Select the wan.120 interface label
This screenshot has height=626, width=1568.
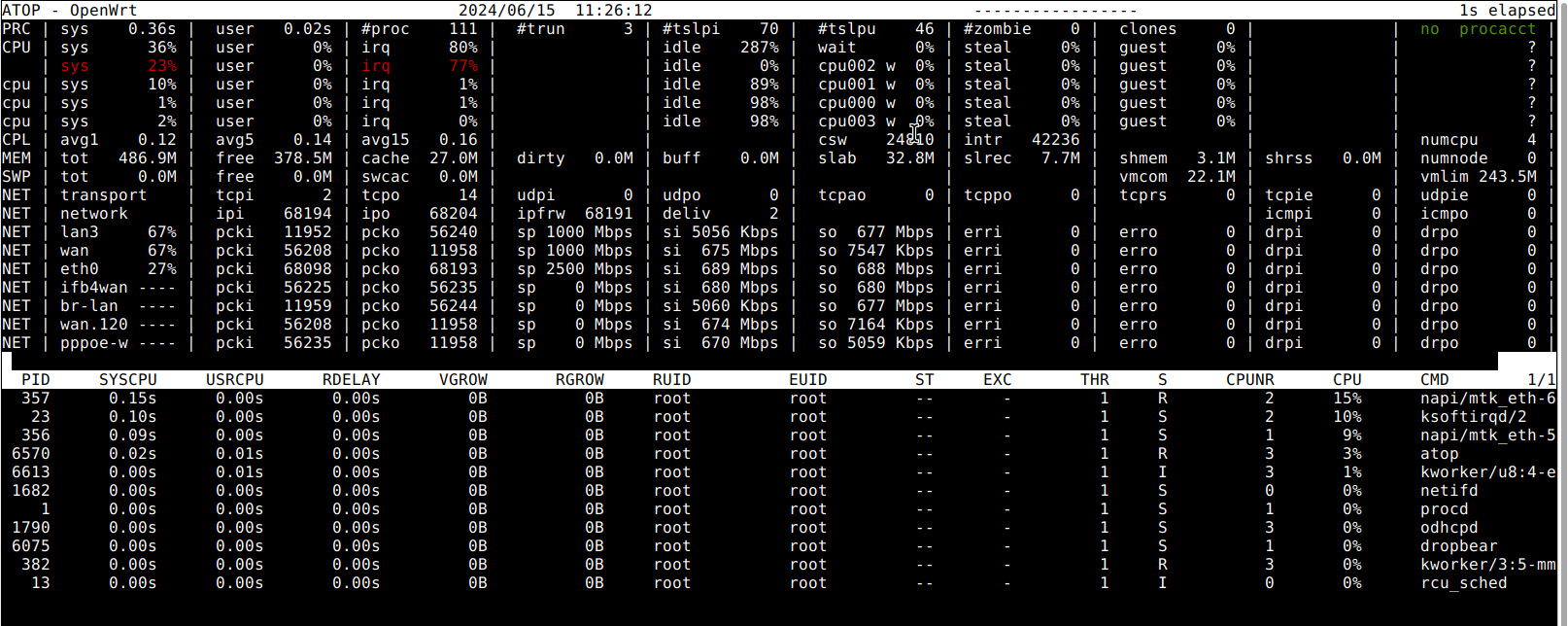(x=94, y=325)
